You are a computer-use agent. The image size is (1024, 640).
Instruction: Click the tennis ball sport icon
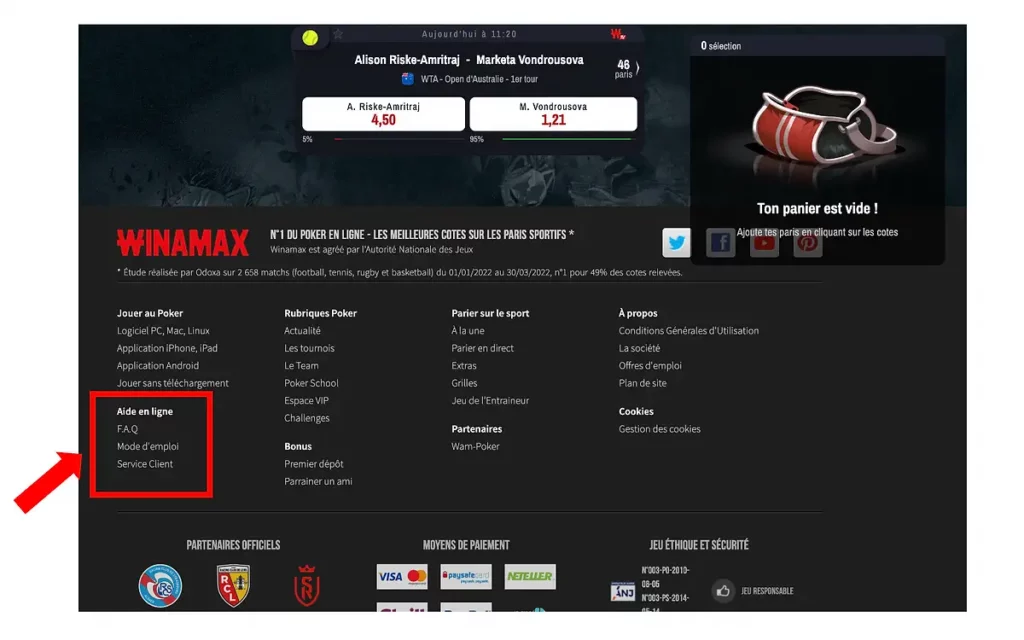tap(311, 37)
